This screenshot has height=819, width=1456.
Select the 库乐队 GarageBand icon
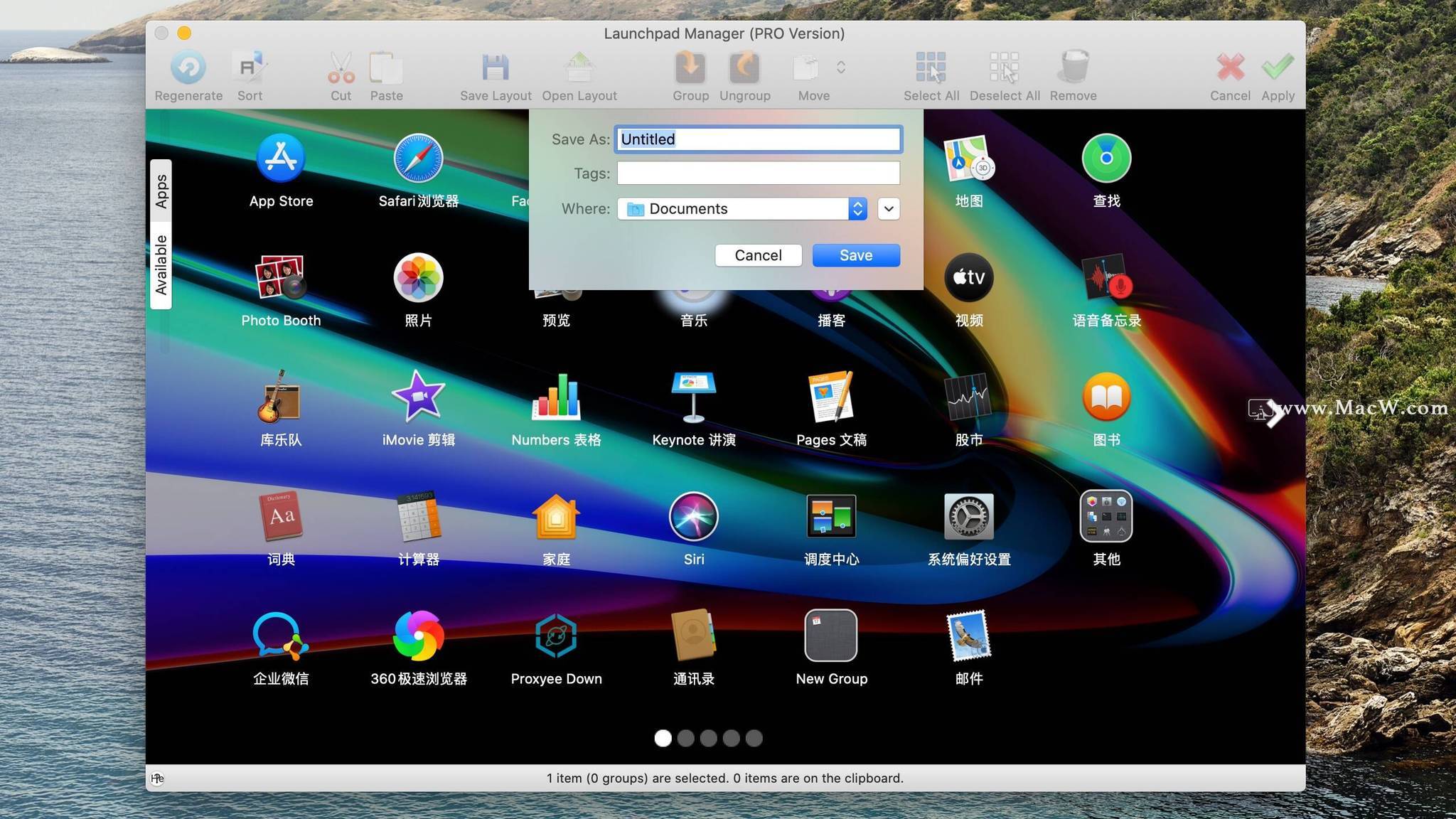click(x=279, y=397)
